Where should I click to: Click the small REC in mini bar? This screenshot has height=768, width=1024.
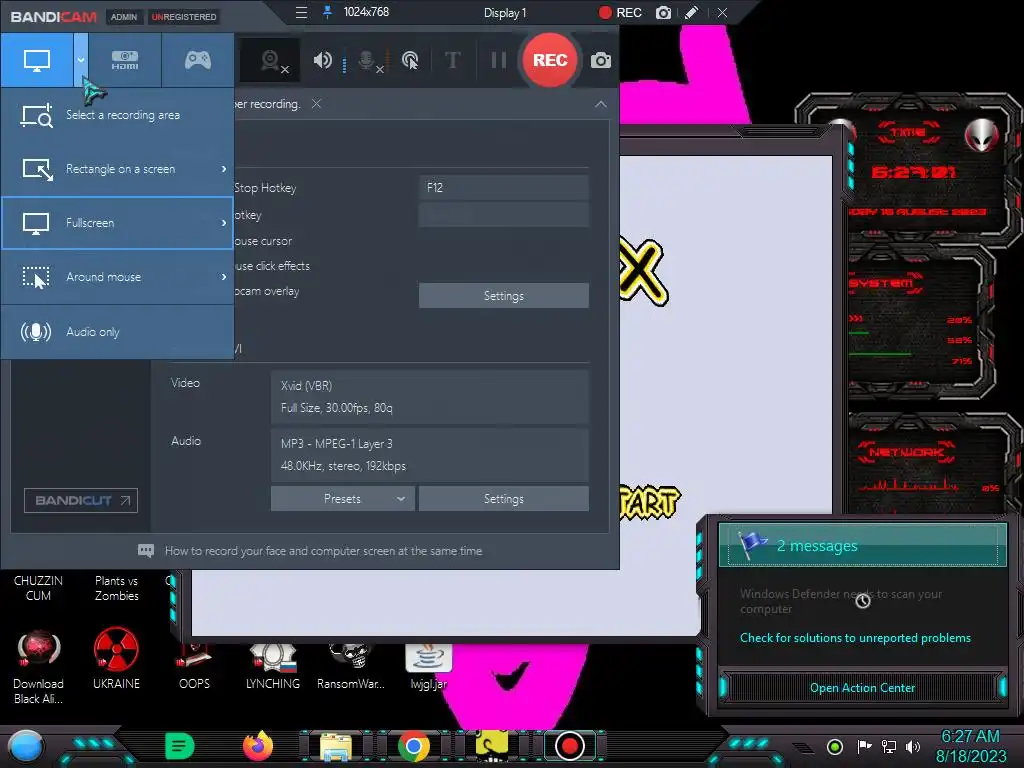(x=620, y=12)
